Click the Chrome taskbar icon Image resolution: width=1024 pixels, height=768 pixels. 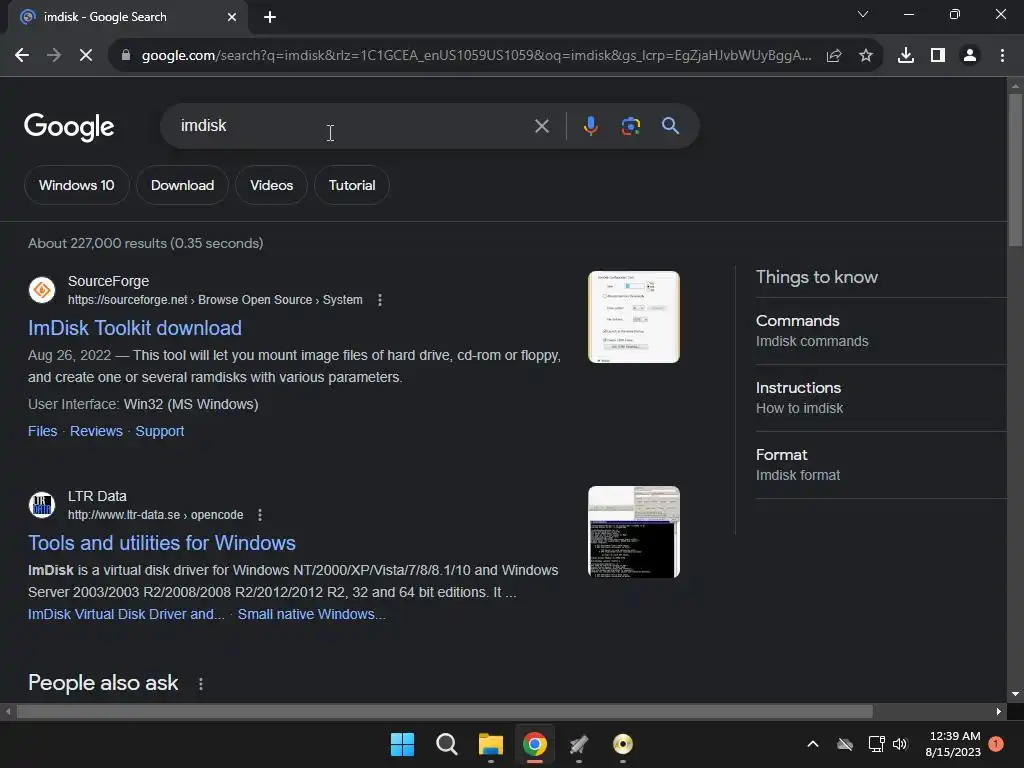535,744
